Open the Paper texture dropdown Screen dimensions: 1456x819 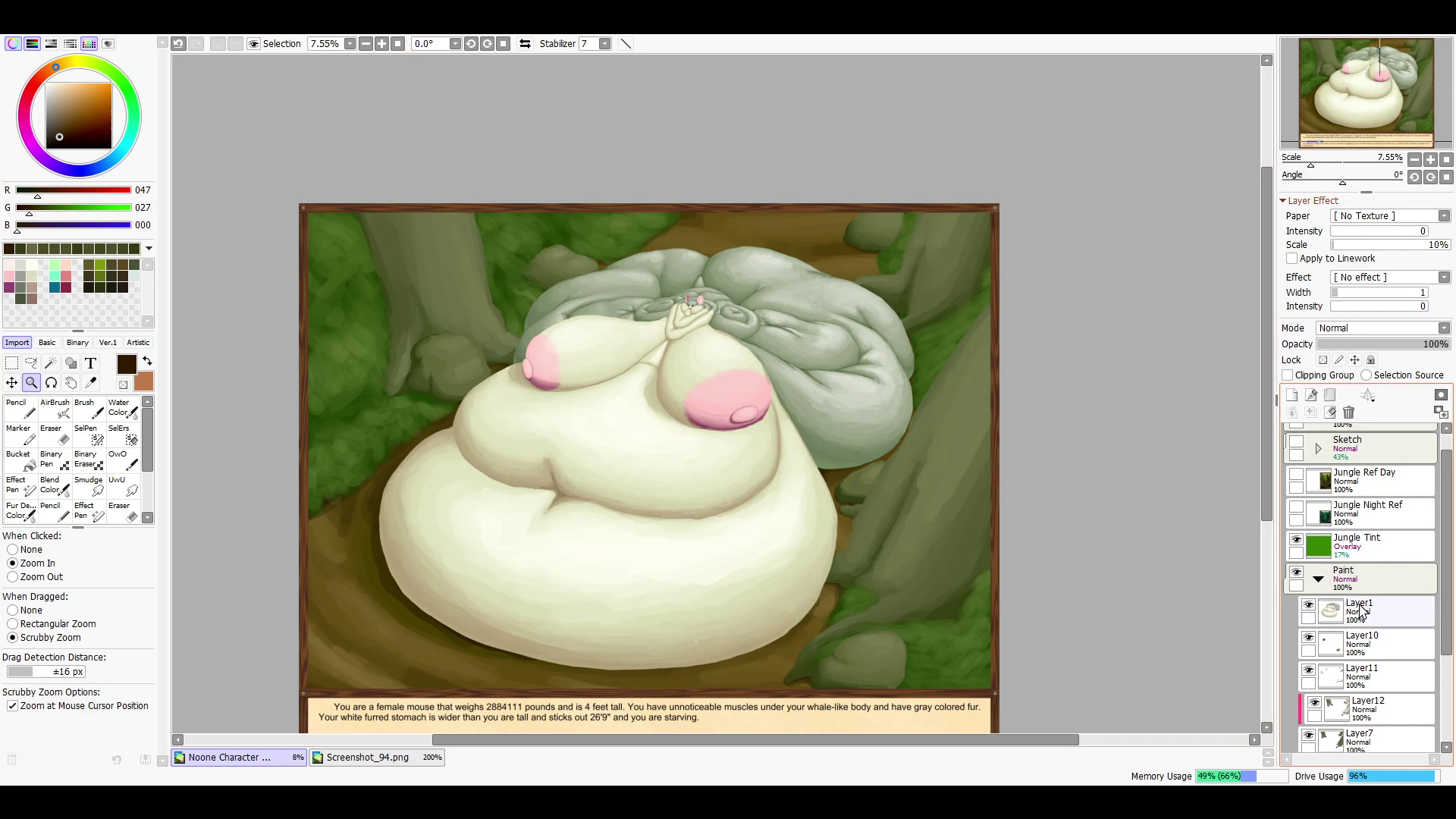pos(1390,216)
